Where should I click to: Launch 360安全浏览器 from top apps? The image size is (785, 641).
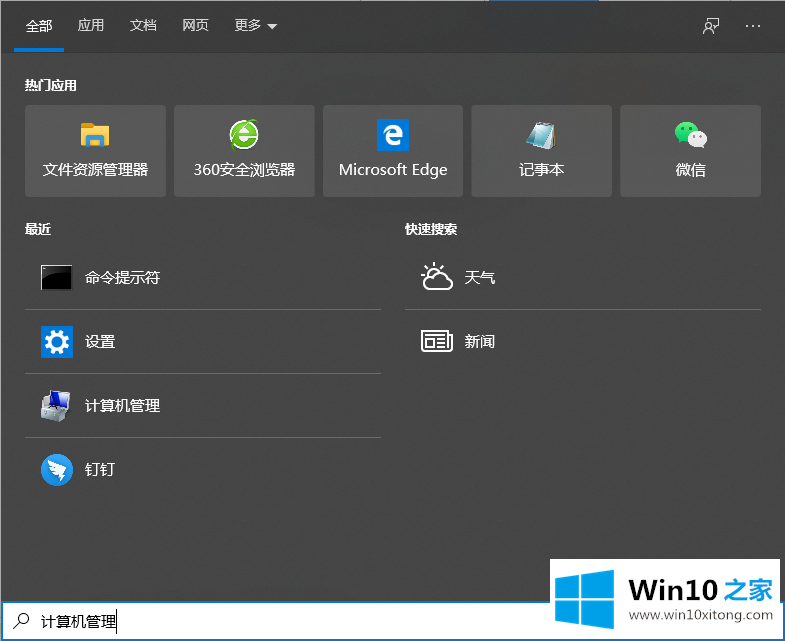pyautogui.click(x=244, y=151)
